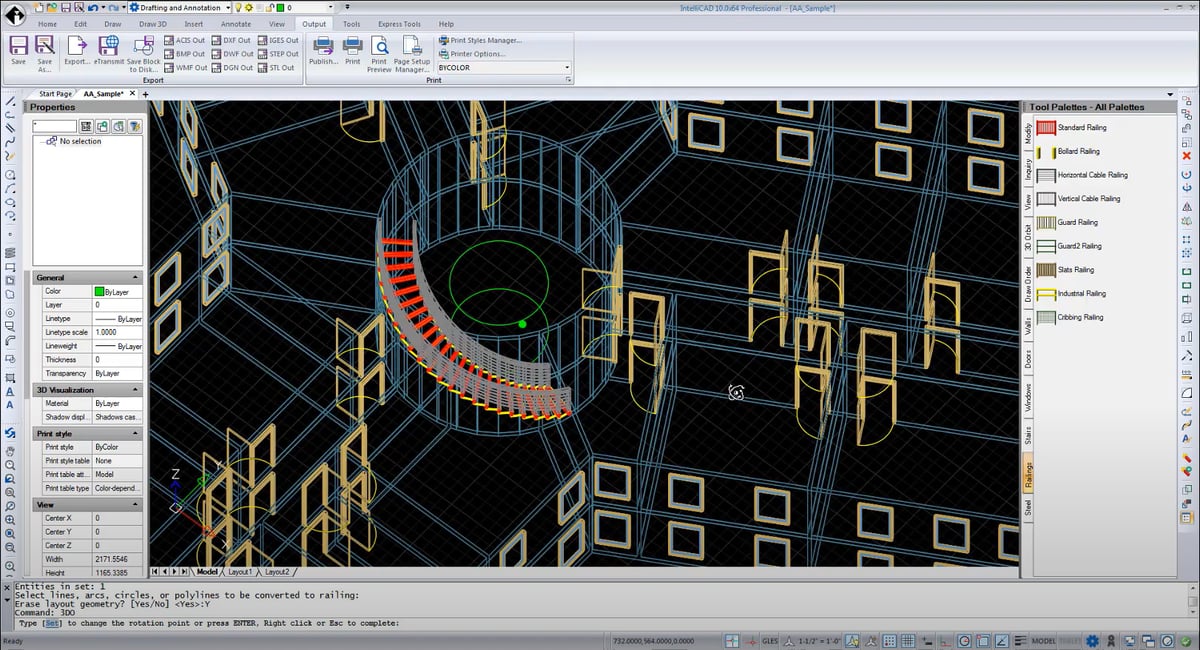
Task: Click the ByLayer color swatch in Properties
Action: [x=100, y=290]
